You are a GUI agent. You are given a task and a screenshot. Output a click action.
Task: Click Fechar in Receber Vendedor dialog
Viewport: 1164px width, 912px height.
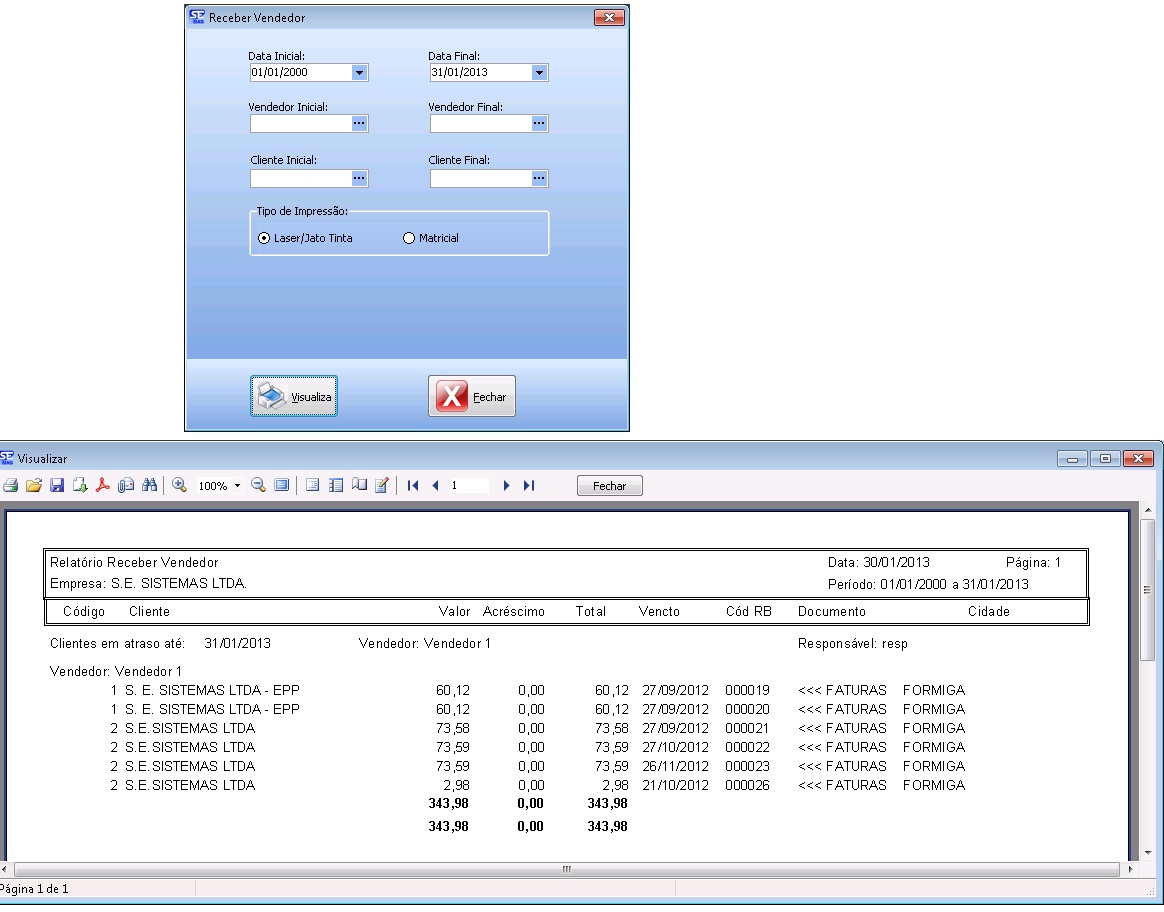[472, 397]
